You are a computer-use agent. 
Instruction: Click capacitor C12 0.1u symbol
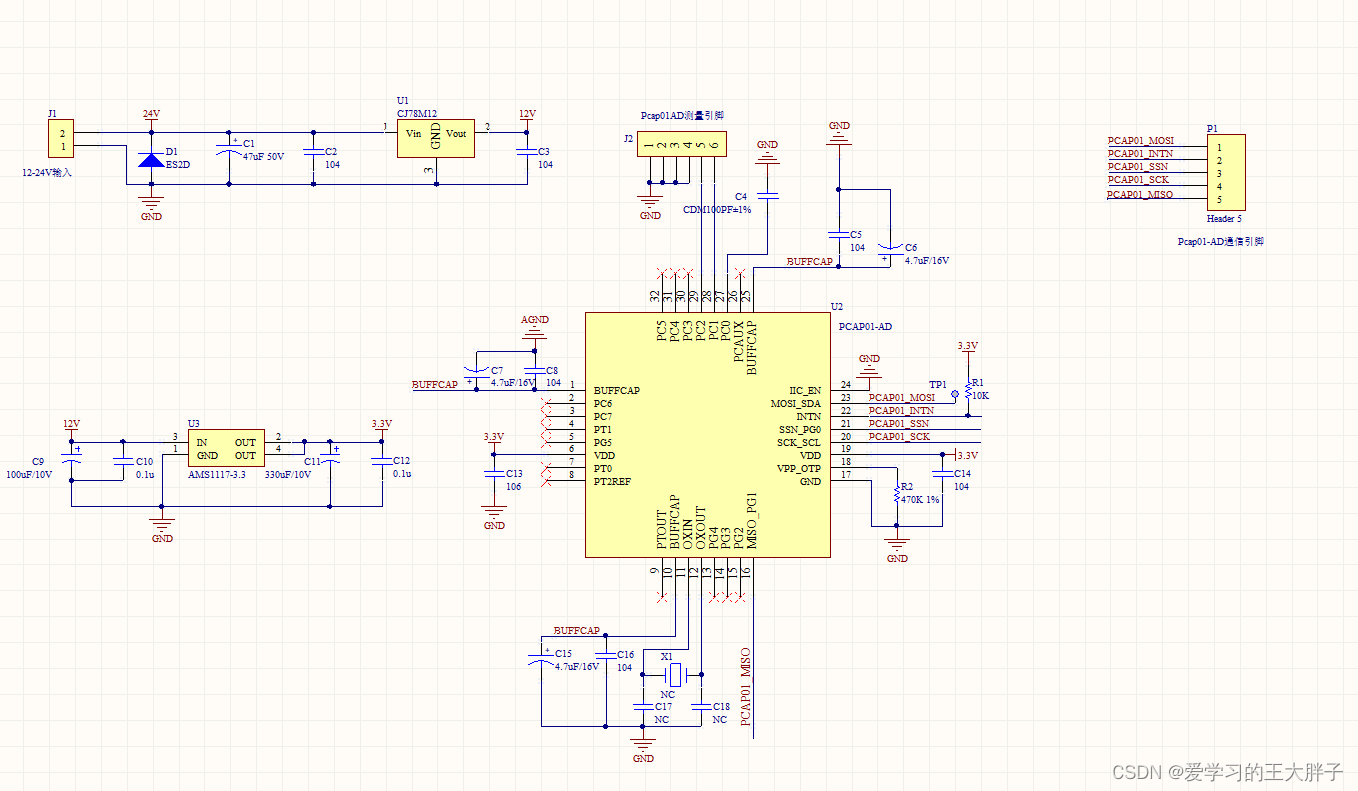coord(380,461)
